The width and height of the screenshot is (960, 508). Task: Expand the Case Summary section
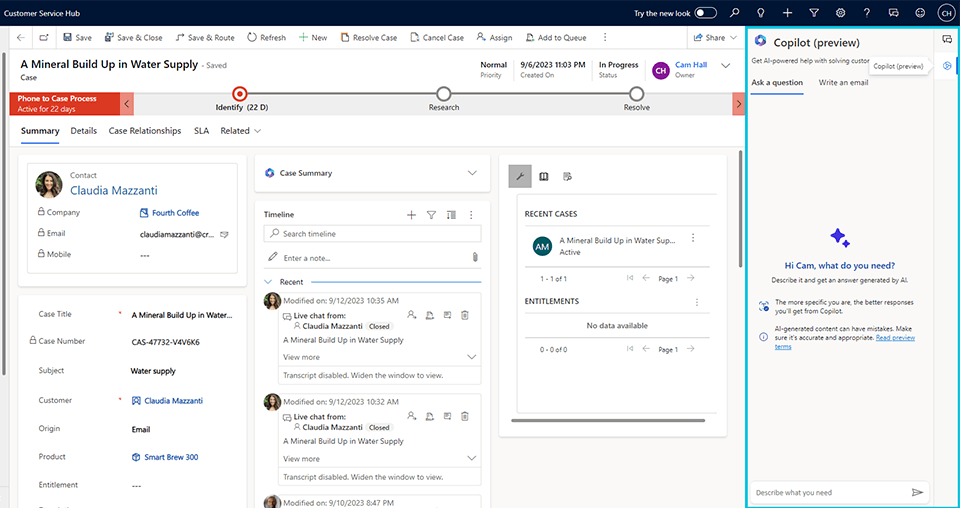(x=473, y=173)
